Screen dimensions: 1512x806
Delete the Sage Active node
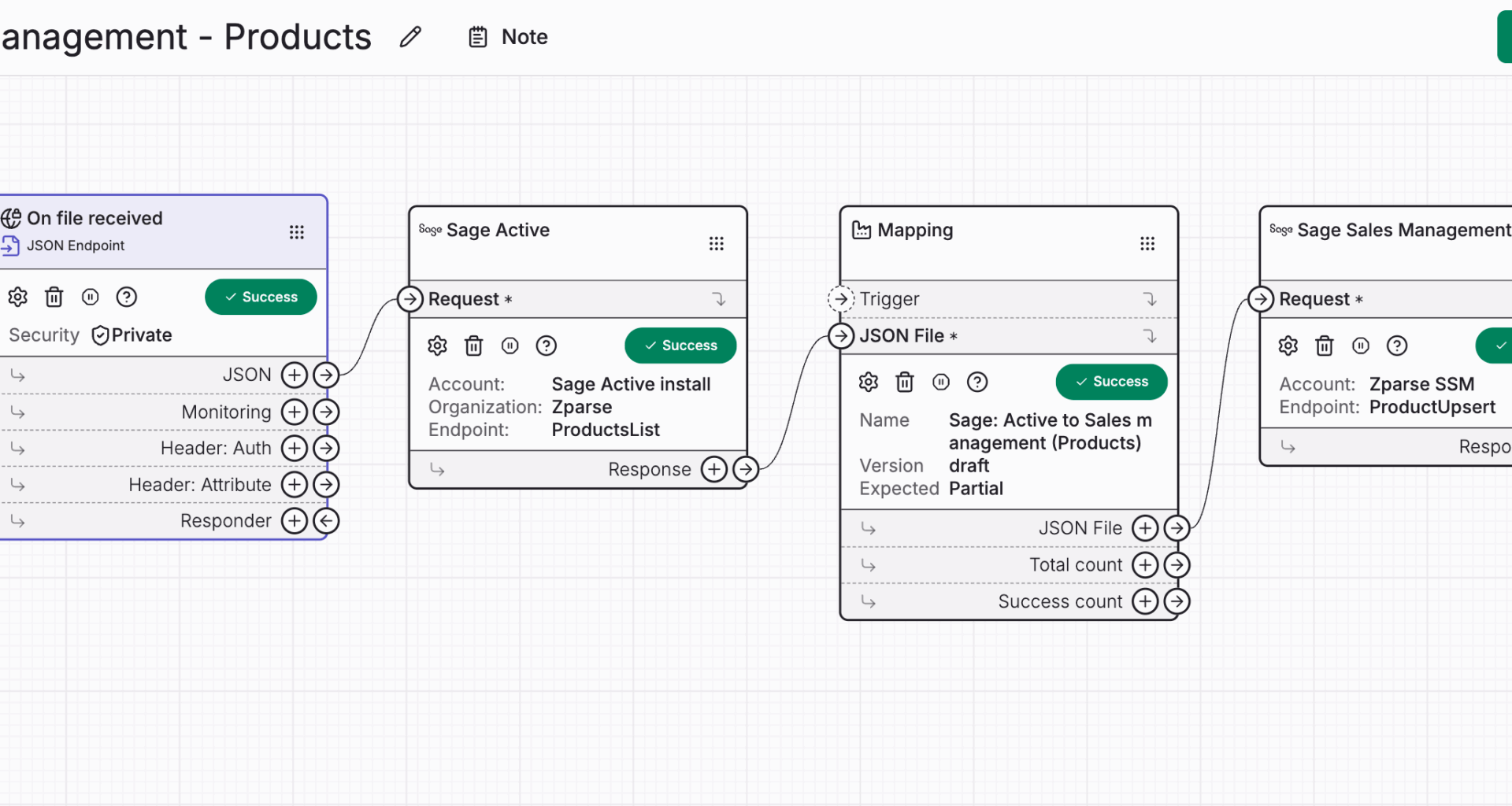pyautogui.click(x=474, y=346)
